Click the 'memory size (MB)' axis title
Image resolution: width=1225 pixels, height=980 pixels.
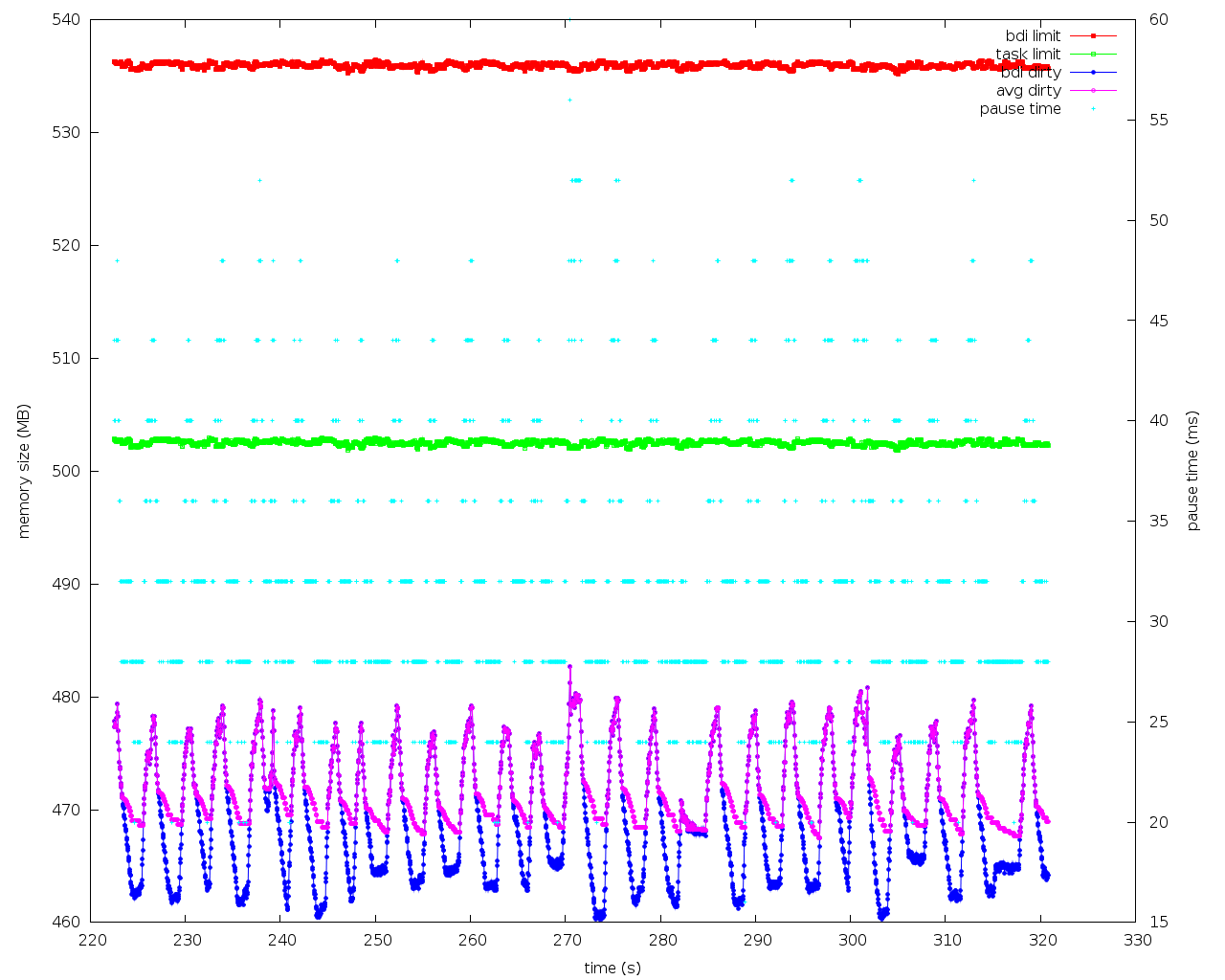[24, 470]
